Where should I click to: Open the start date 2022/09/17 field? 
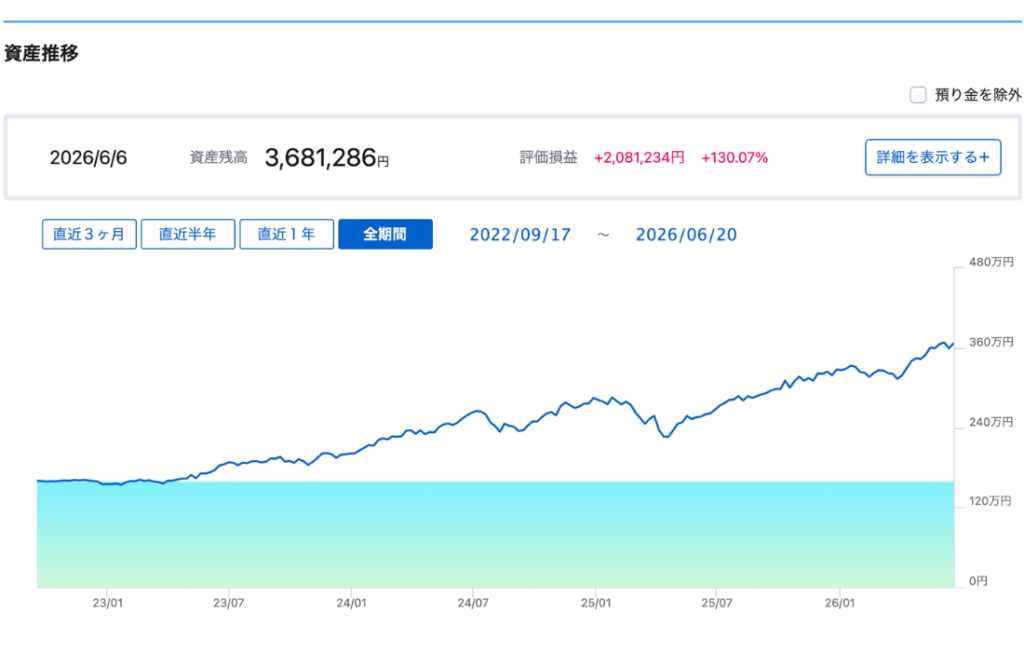pos(520,235)
